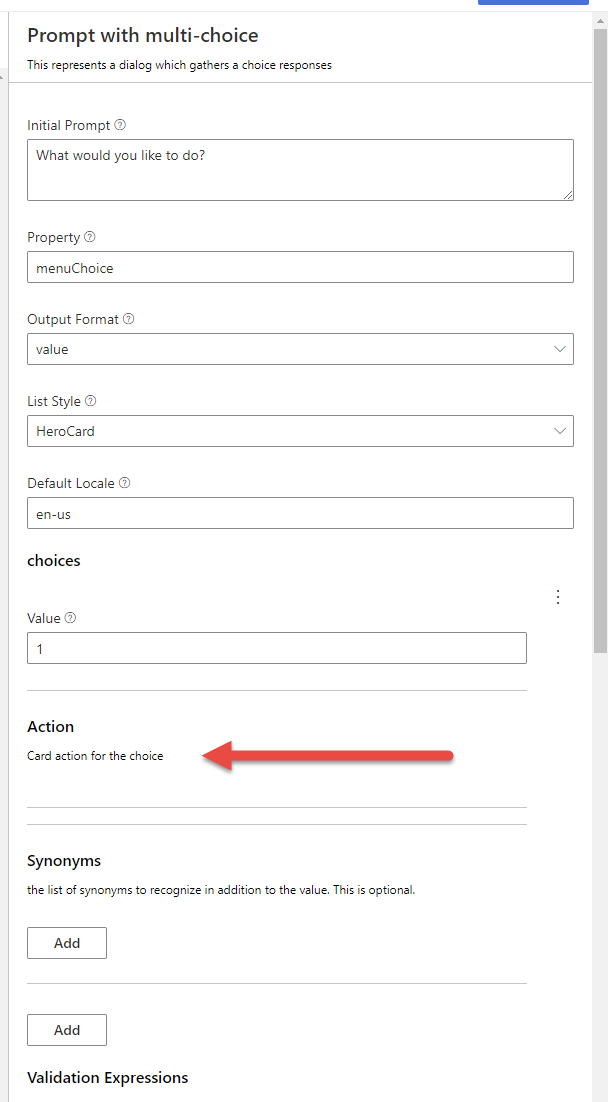Viewport: 608px width, 1102px height.
Task: Open help tooltip for Property
Action: click(x=92, y=237)
